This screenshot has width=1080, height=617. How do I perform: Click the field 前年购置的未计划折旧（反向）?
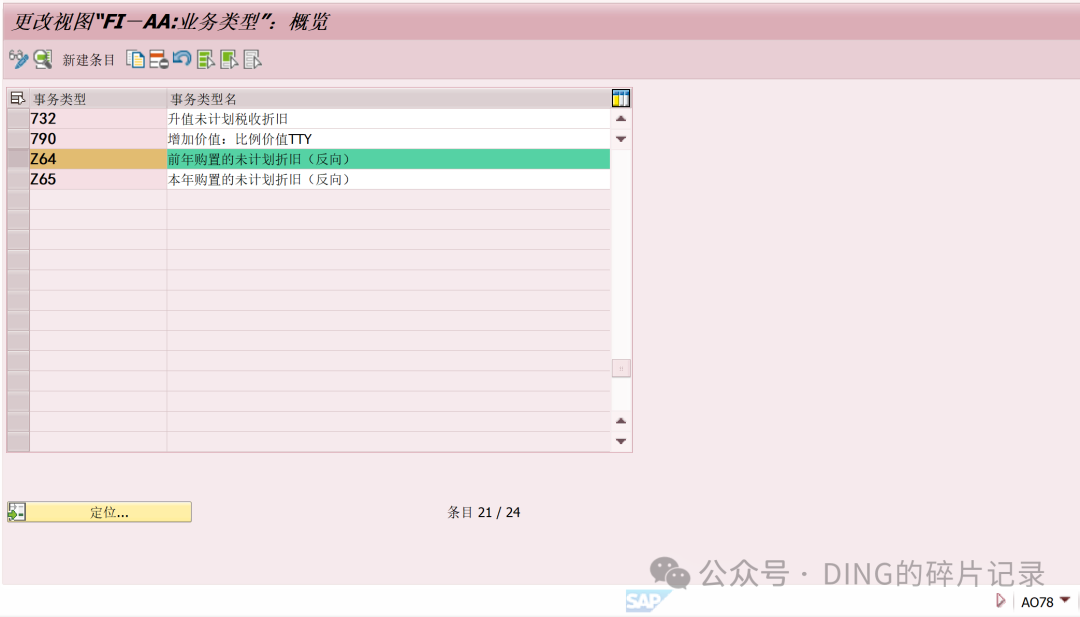(388, 159)
